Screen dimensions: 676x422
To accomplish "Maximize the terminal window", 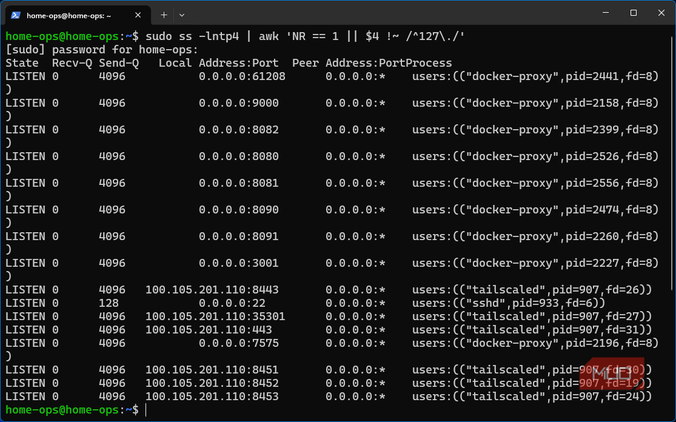I will 633,13.
